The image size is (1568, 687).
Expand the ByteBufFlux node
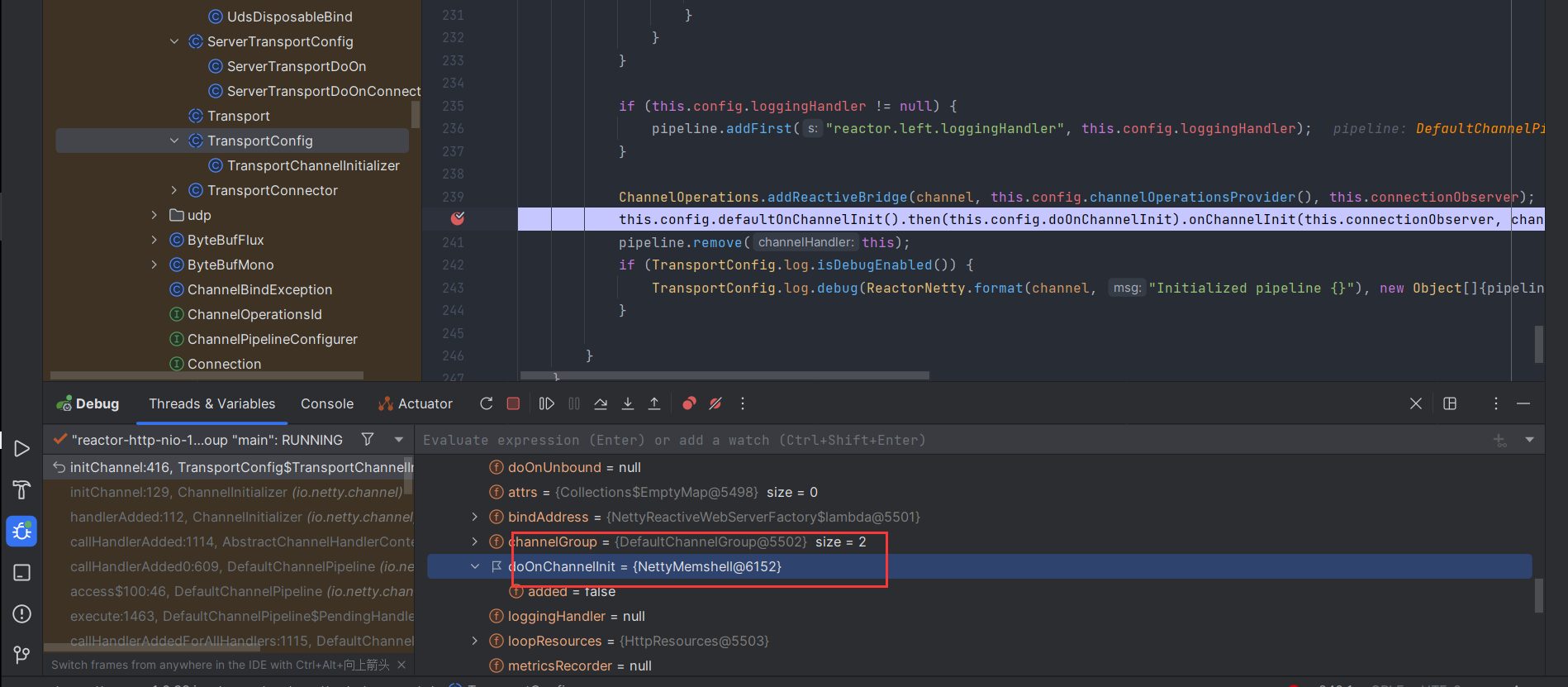(154, 240)
